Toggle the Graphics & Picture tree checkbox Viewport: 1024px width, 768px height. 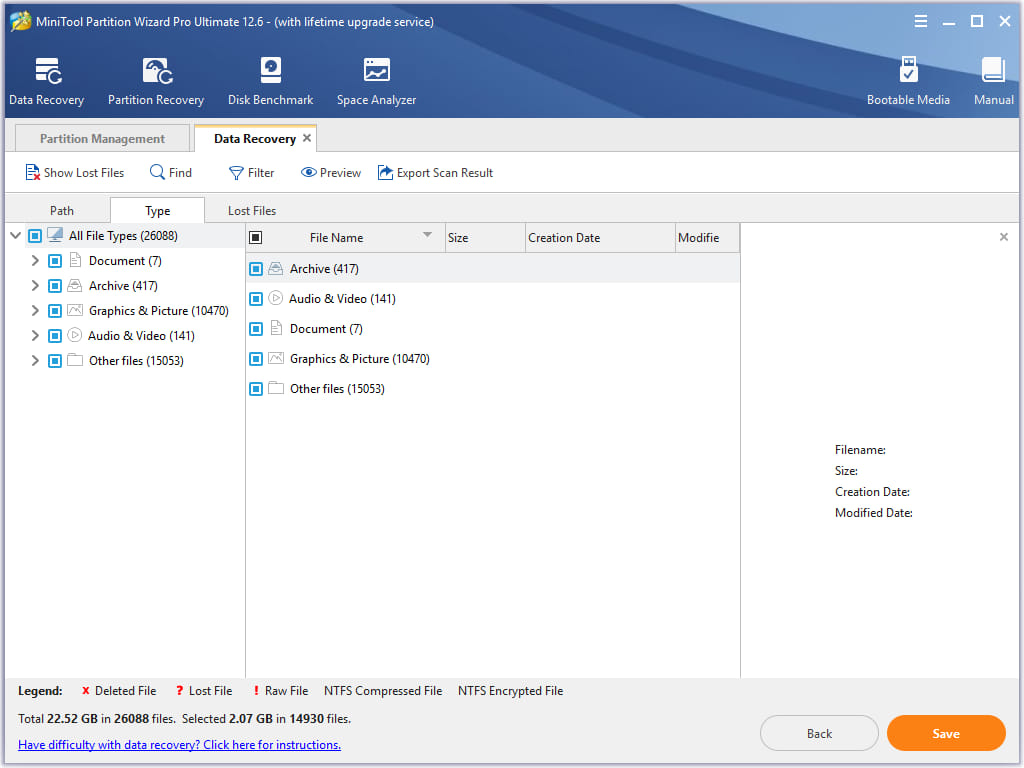[x=55, y=311]
